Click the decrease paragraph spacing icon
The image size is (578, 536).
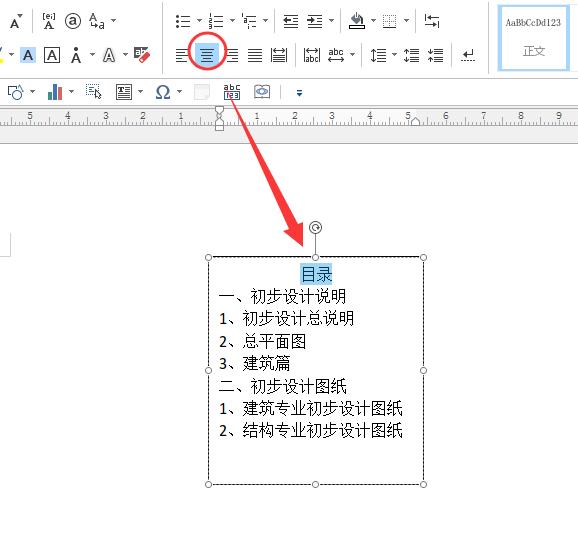point(435,55)
